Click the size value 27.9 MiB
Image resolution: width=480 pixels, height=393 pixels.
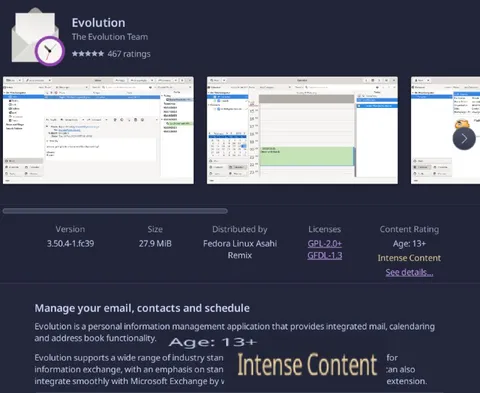pos(155,244)
